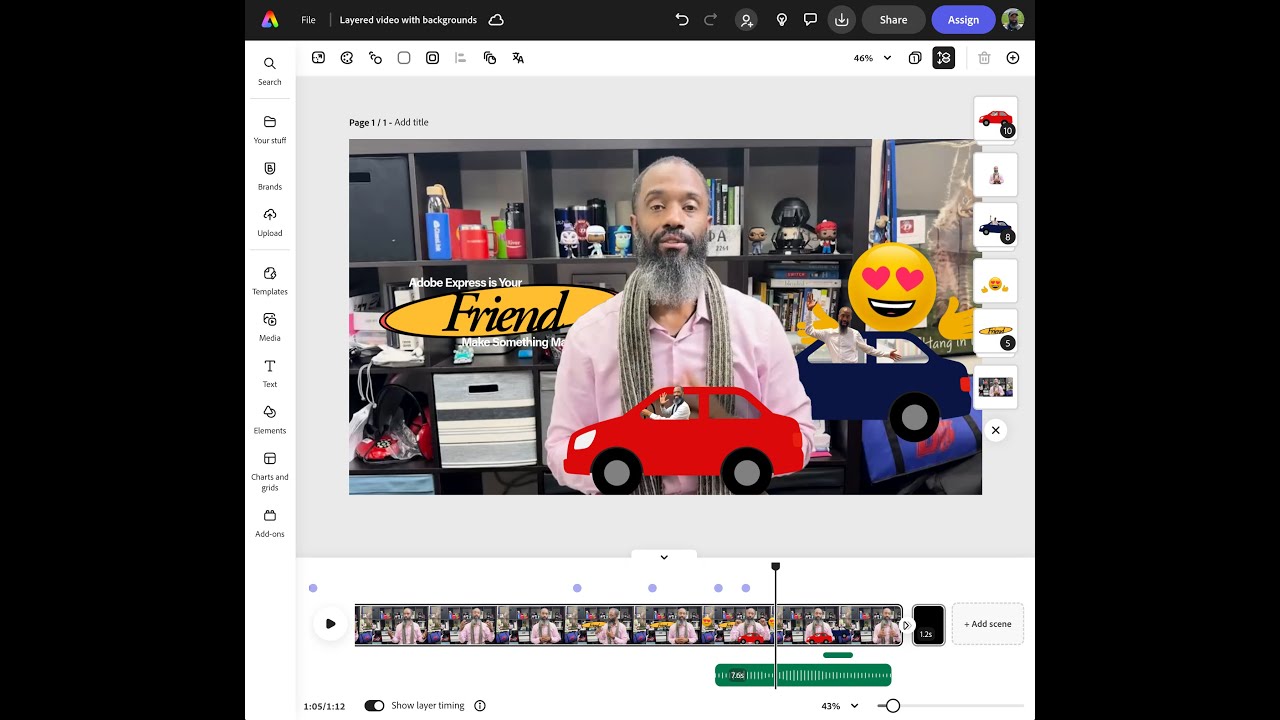
Task: Click the Assign button
Action: [963, 20]
